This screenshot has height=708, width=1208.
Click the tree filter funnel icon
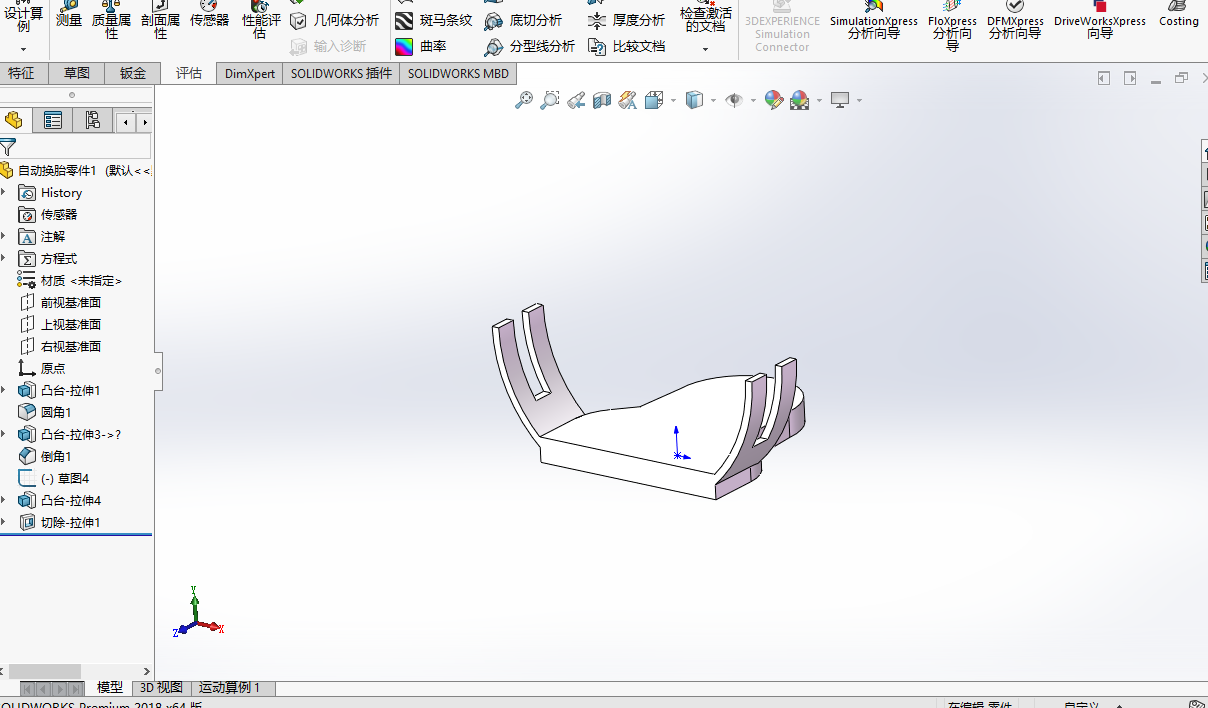(8, 147)
